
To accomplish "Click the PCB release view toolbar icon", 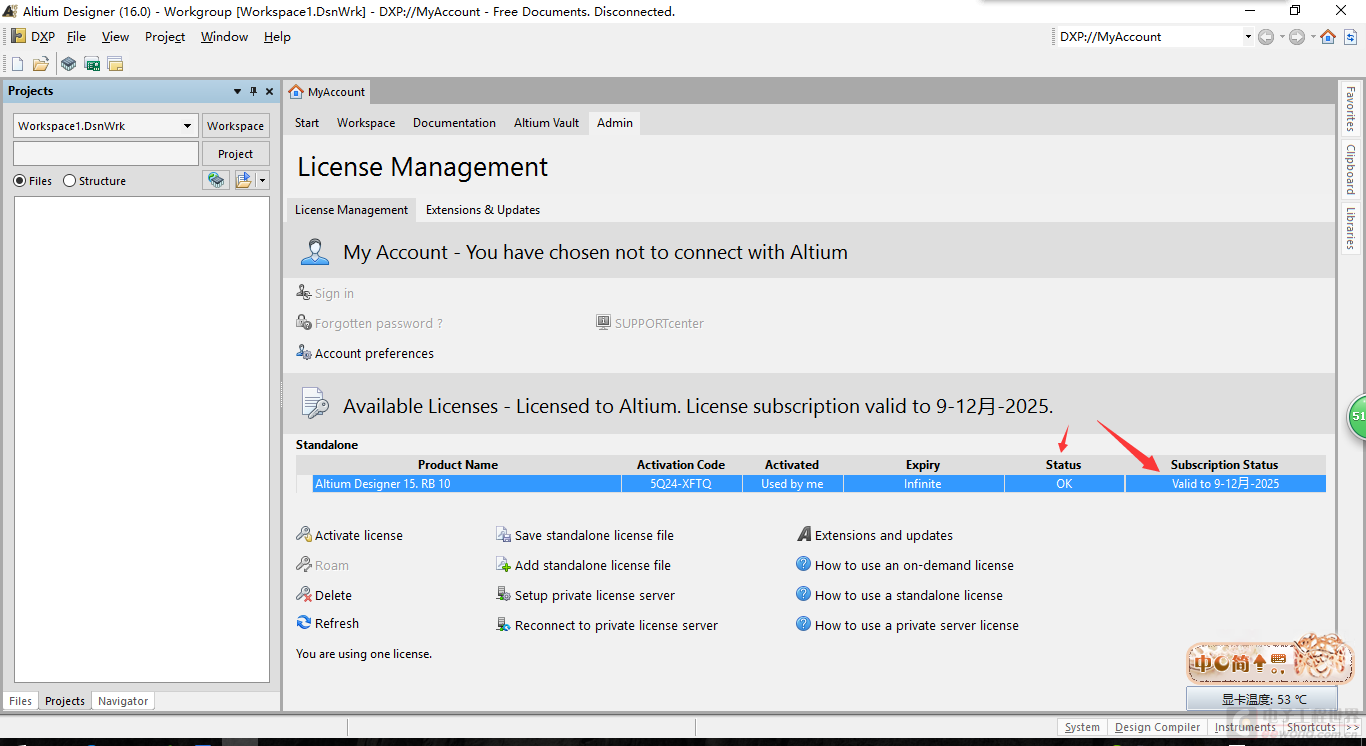I will [x=92, y=64].
